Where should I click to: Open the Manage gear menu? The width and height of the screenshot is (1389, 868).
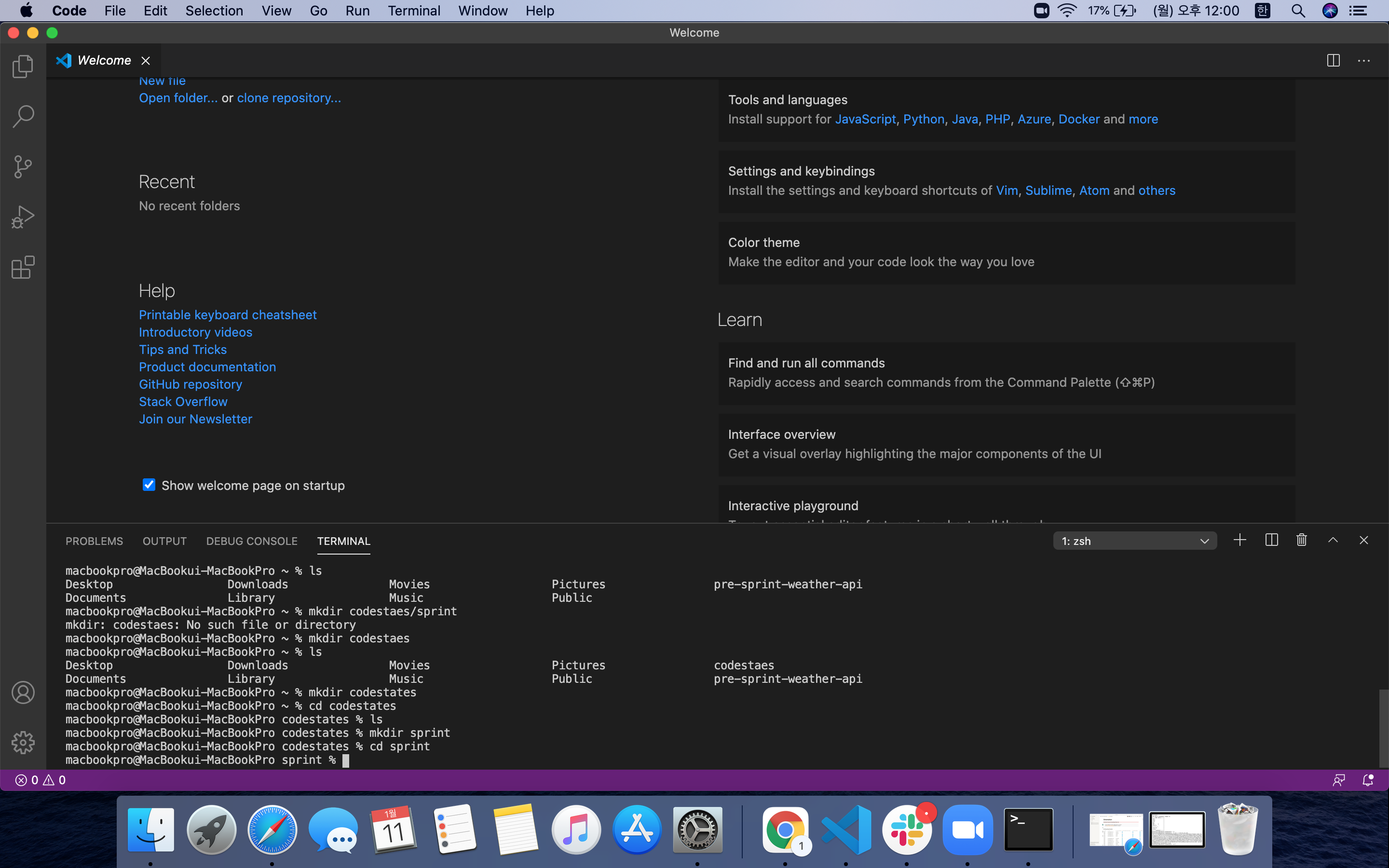[23, 742]
